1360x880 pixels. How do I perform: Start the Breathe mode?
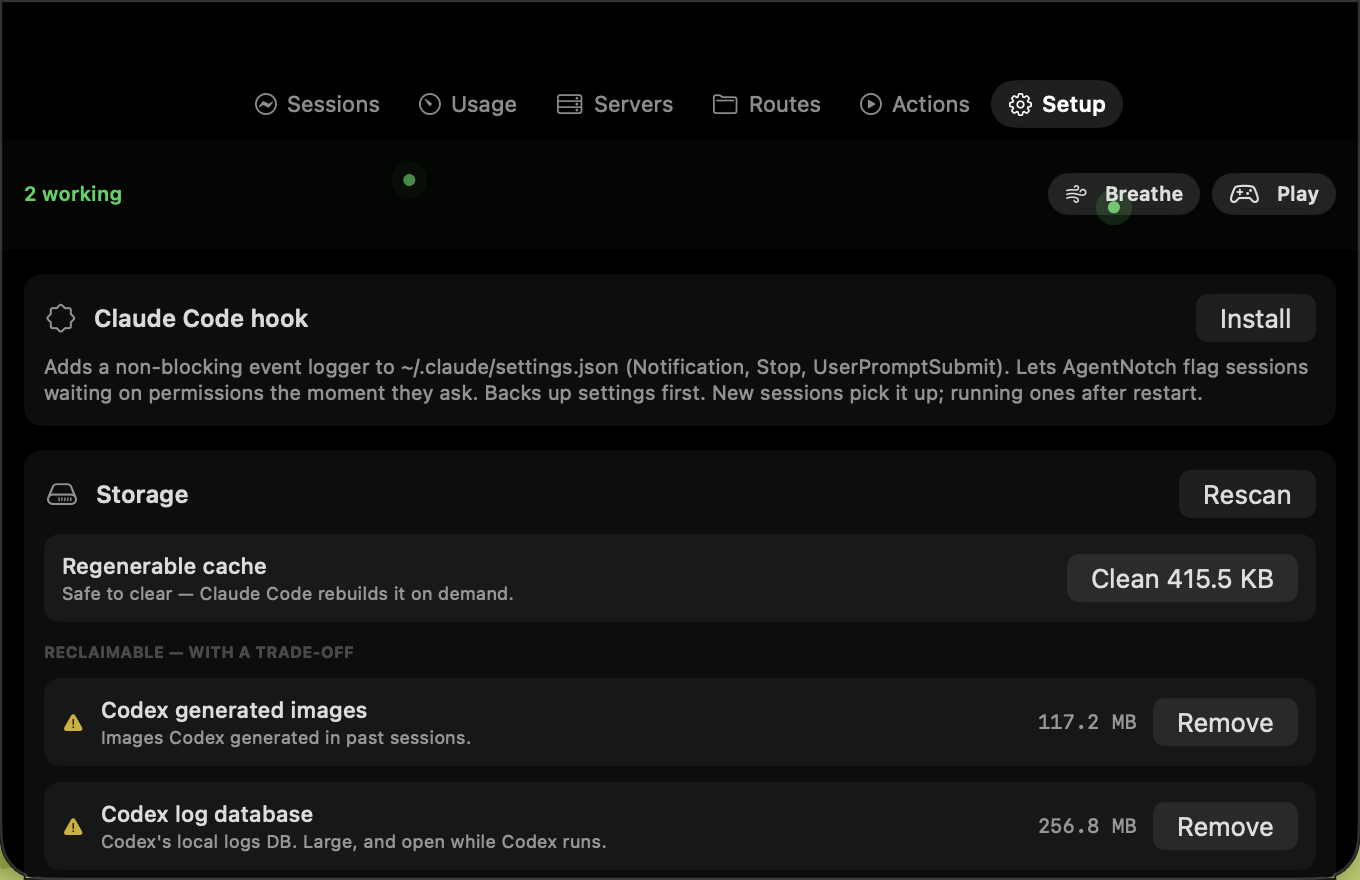pyautogui.click(x=1124, y=194)
